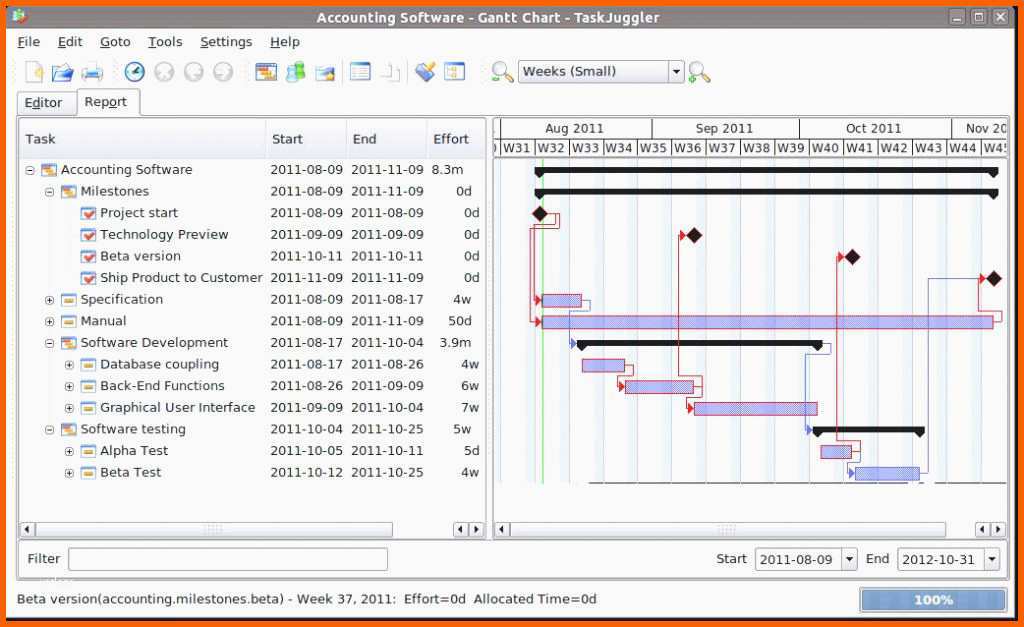Click the Open file folder icon
1024x627 pixels.
pos(63,72)
